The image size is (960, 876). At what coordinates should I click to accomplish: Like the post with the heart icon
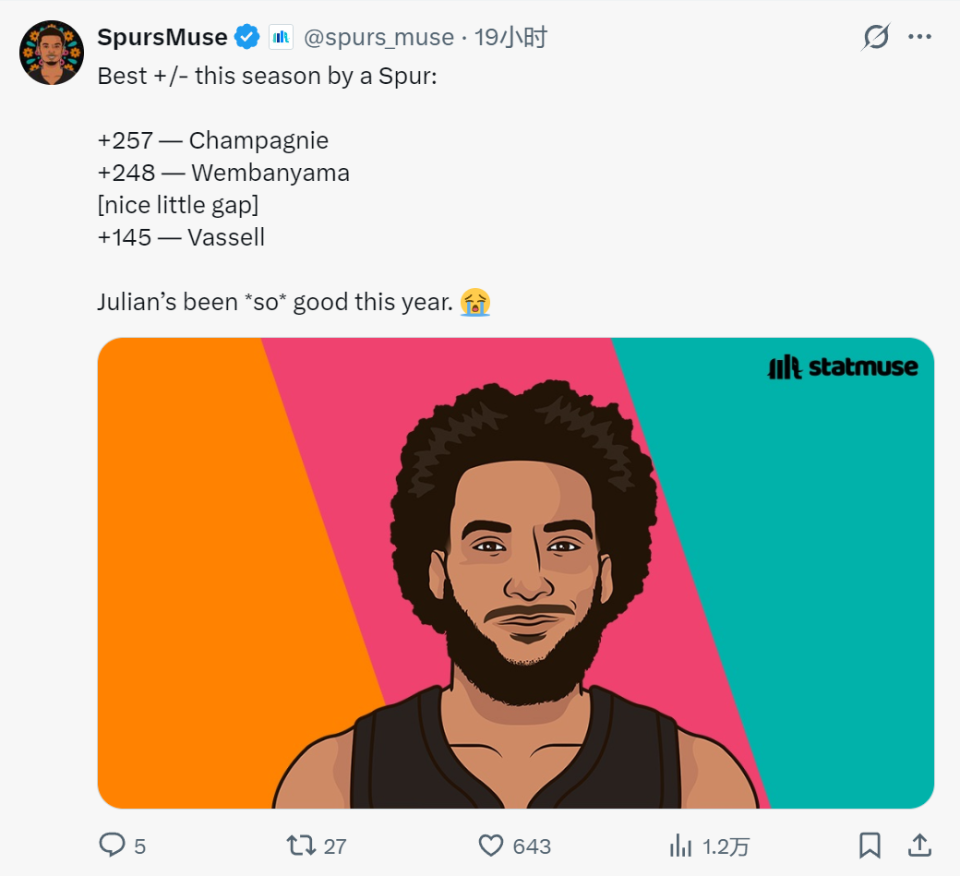[491, 846]
